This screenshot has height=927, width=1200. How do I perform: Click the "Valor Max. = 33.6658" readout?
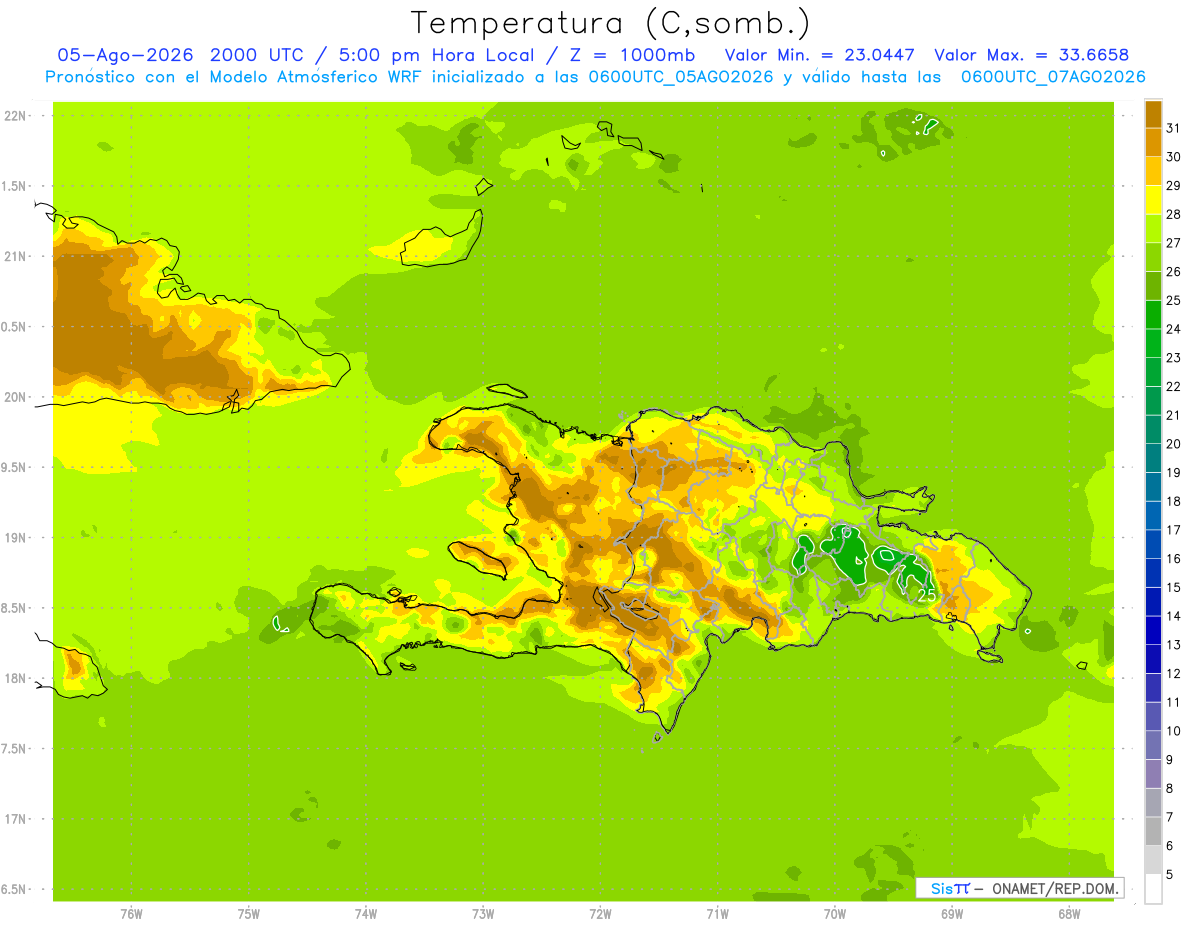(x=1032, y=55)
